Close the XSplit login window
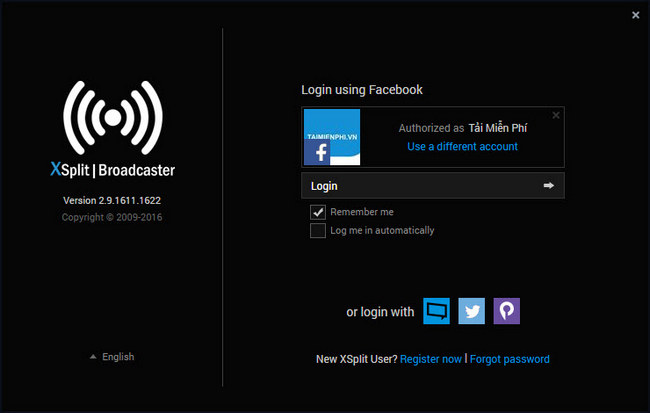650x413 pixels. (635, 15)
